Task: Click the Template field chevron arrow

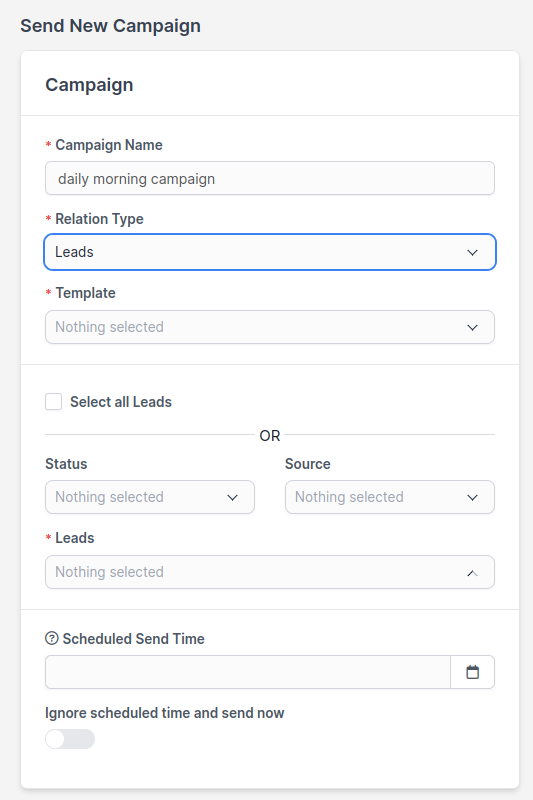Action: [x=472, y=328]
